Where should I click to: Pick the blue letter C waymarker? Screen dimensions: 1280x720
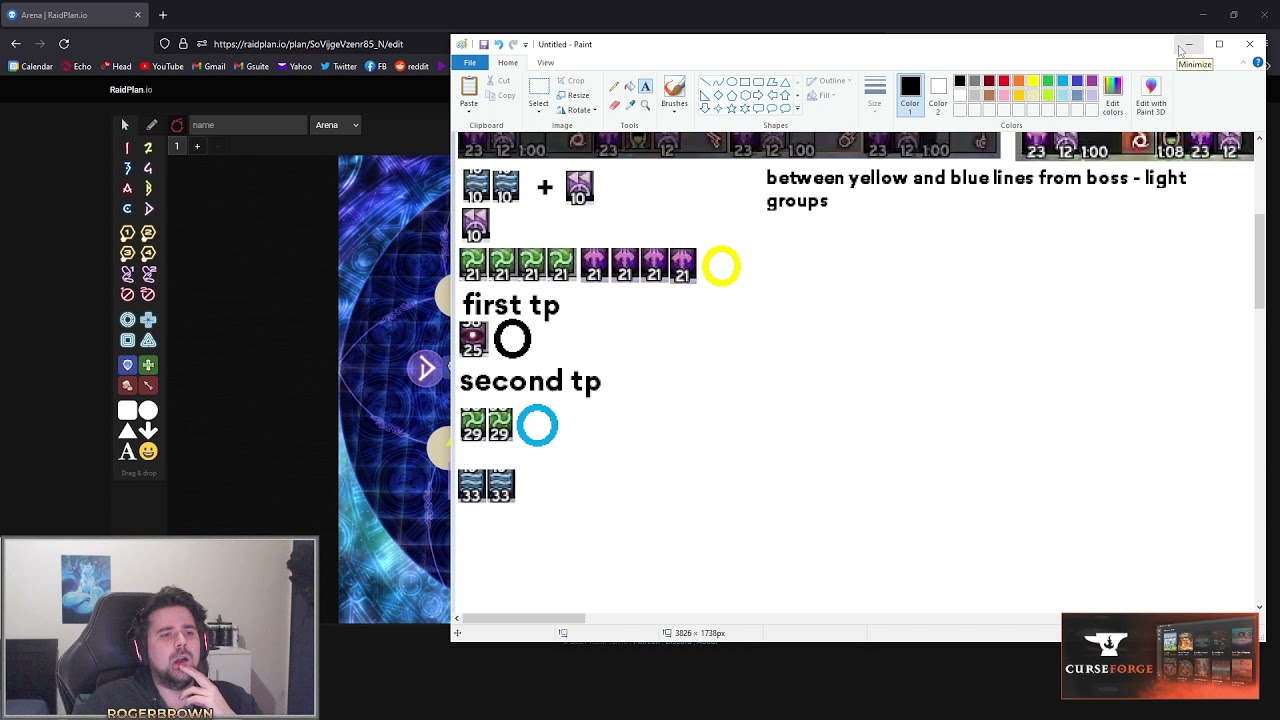[127, 209]
